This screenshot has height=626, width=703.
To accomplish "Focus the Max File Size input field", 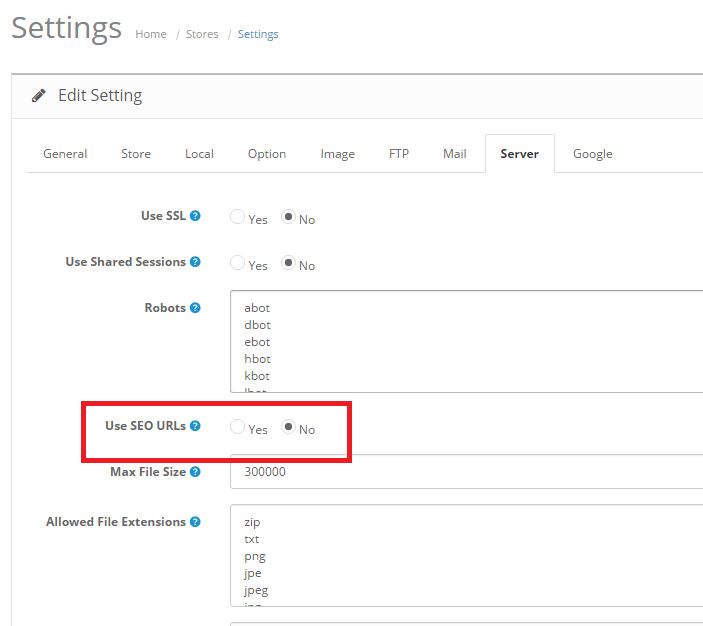I will [466, 472].
